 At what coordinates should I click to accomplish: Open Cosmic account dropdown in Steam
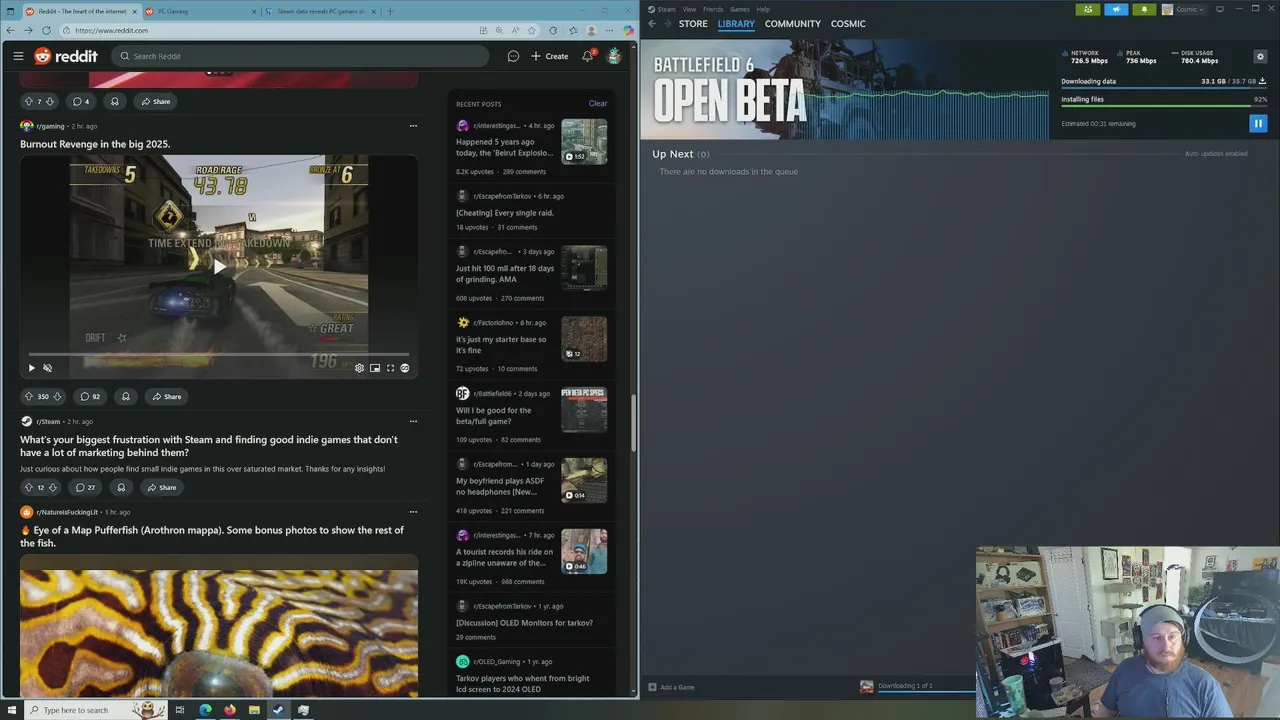pos(1184,9)
